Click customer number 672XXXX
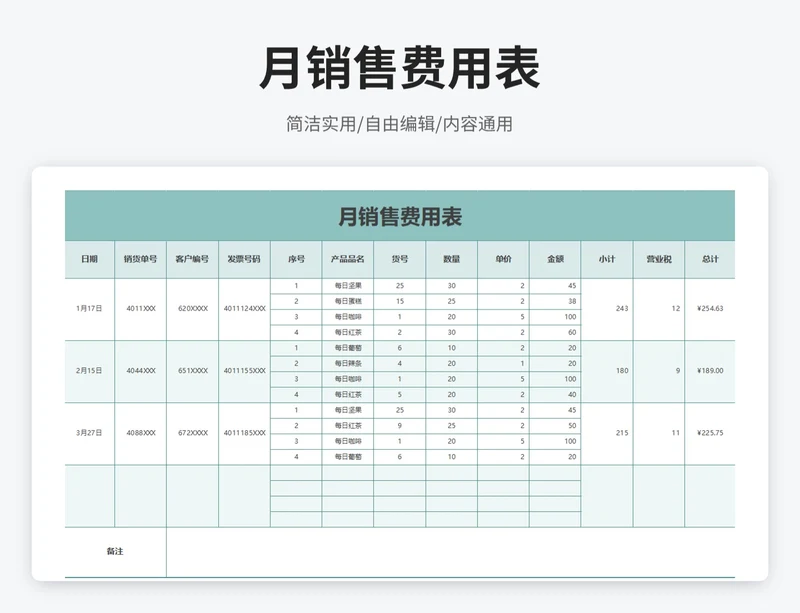This screenshot has width=800, height=613. (192, 433)
